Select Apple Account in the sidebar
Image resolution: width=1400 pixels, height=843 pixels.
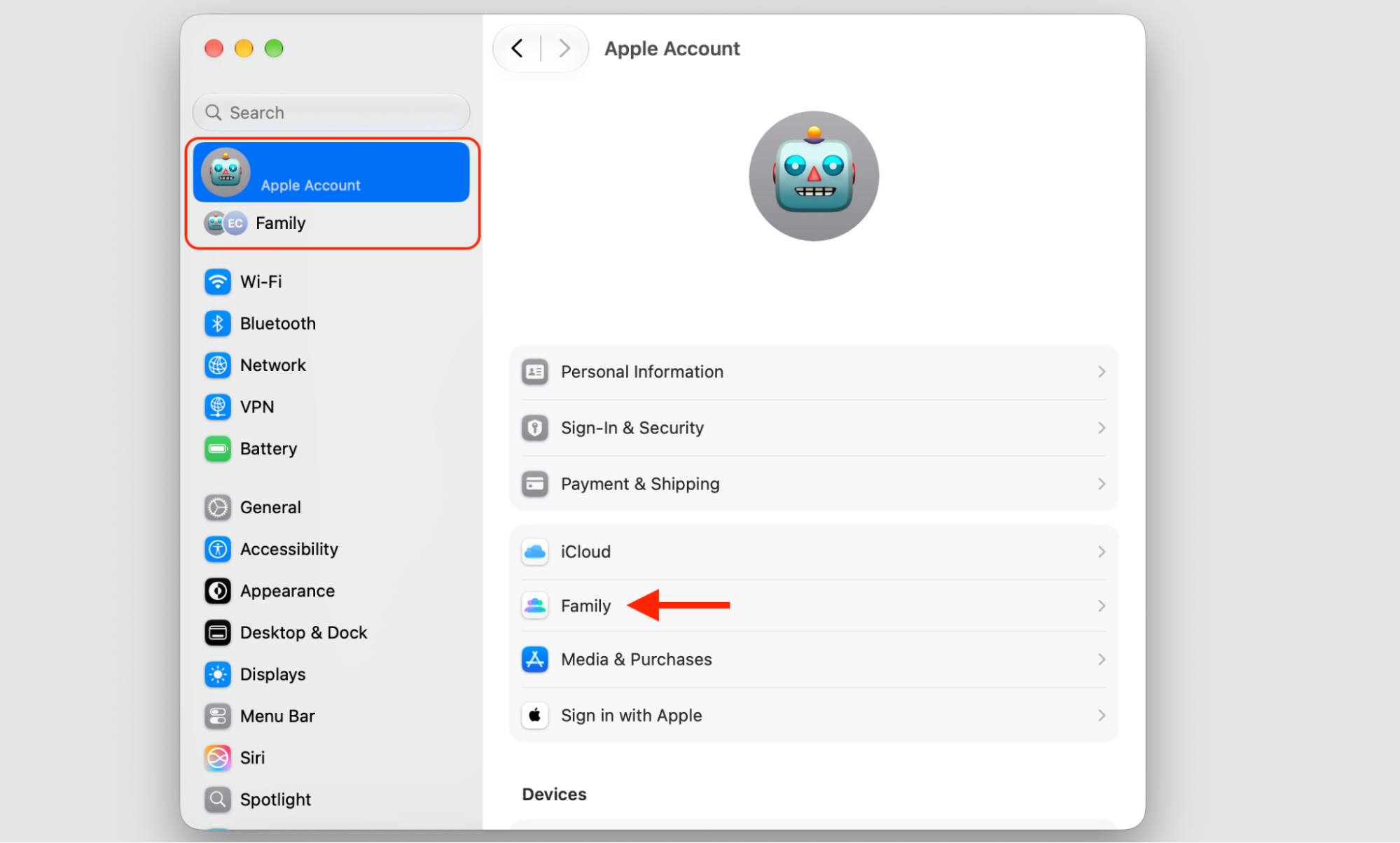331,172
